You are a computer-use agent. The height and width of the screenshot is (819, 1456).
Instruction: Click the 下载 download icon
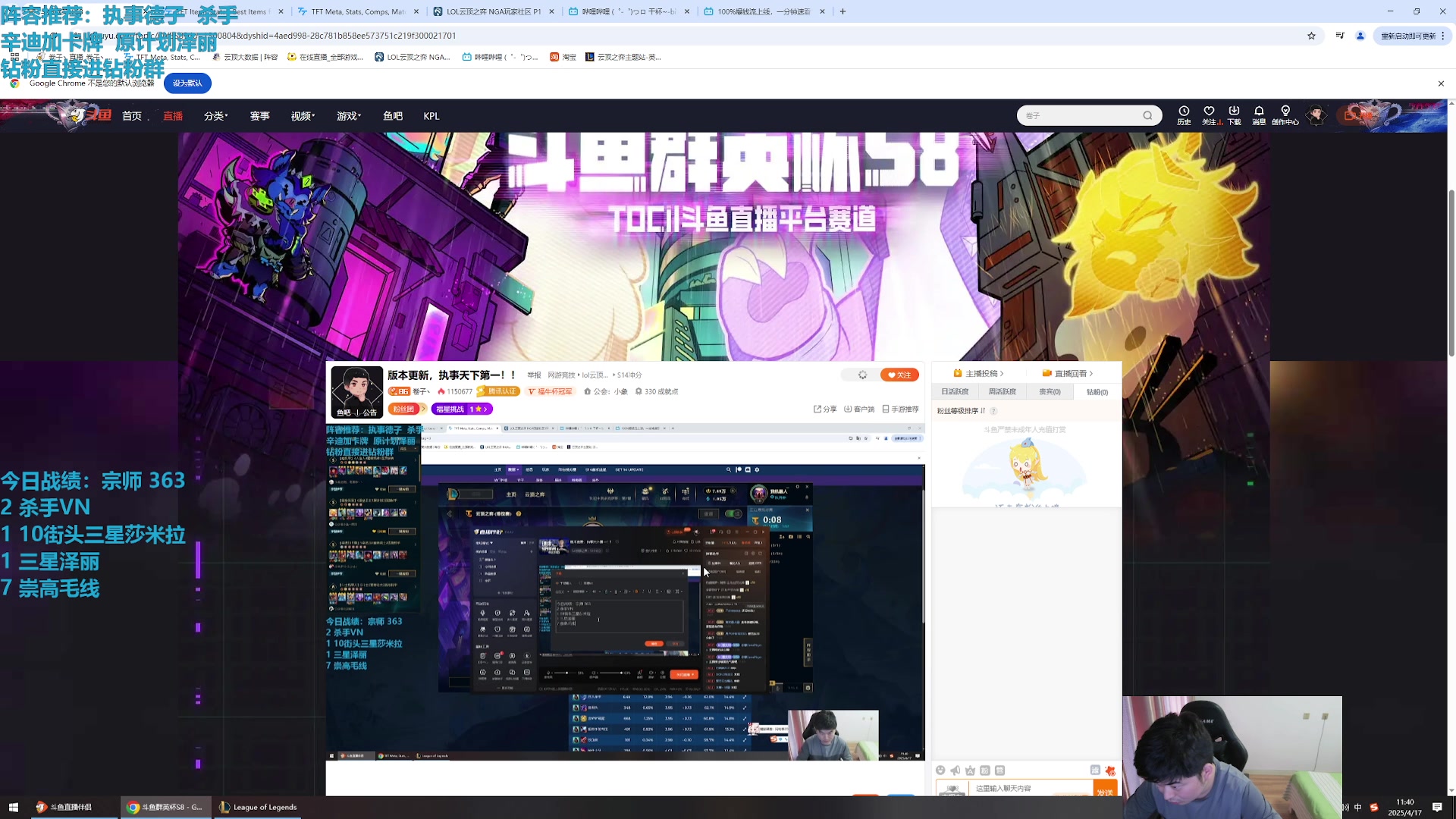[1235, 115]
